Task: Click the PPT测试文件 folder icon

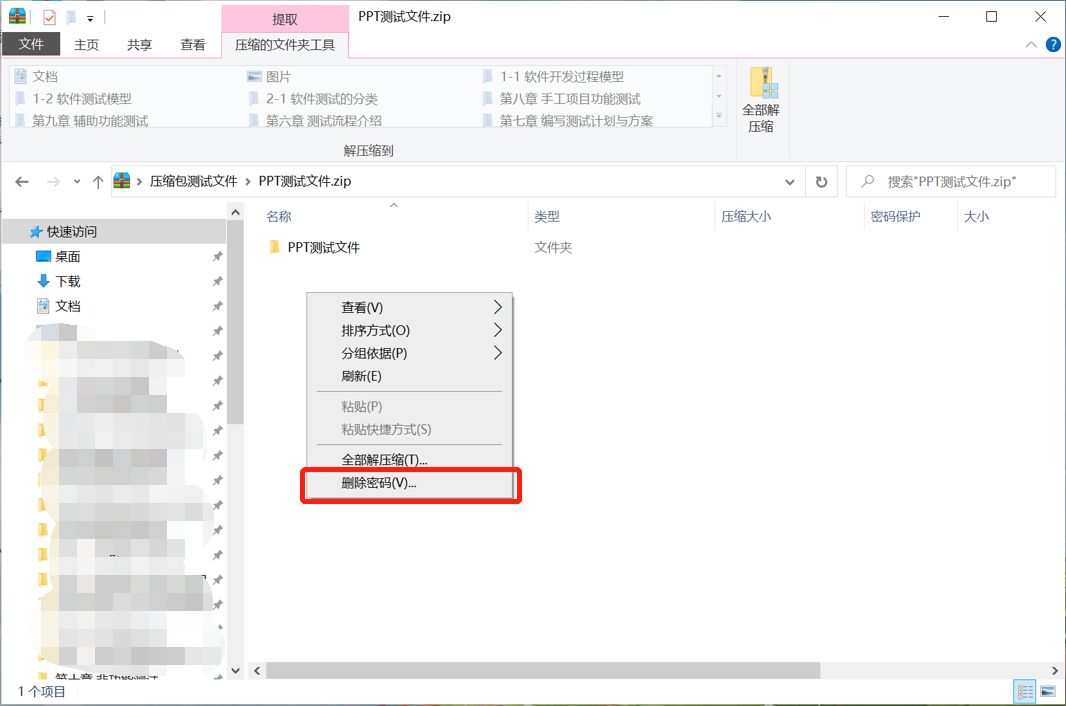Action: point(275,246)
